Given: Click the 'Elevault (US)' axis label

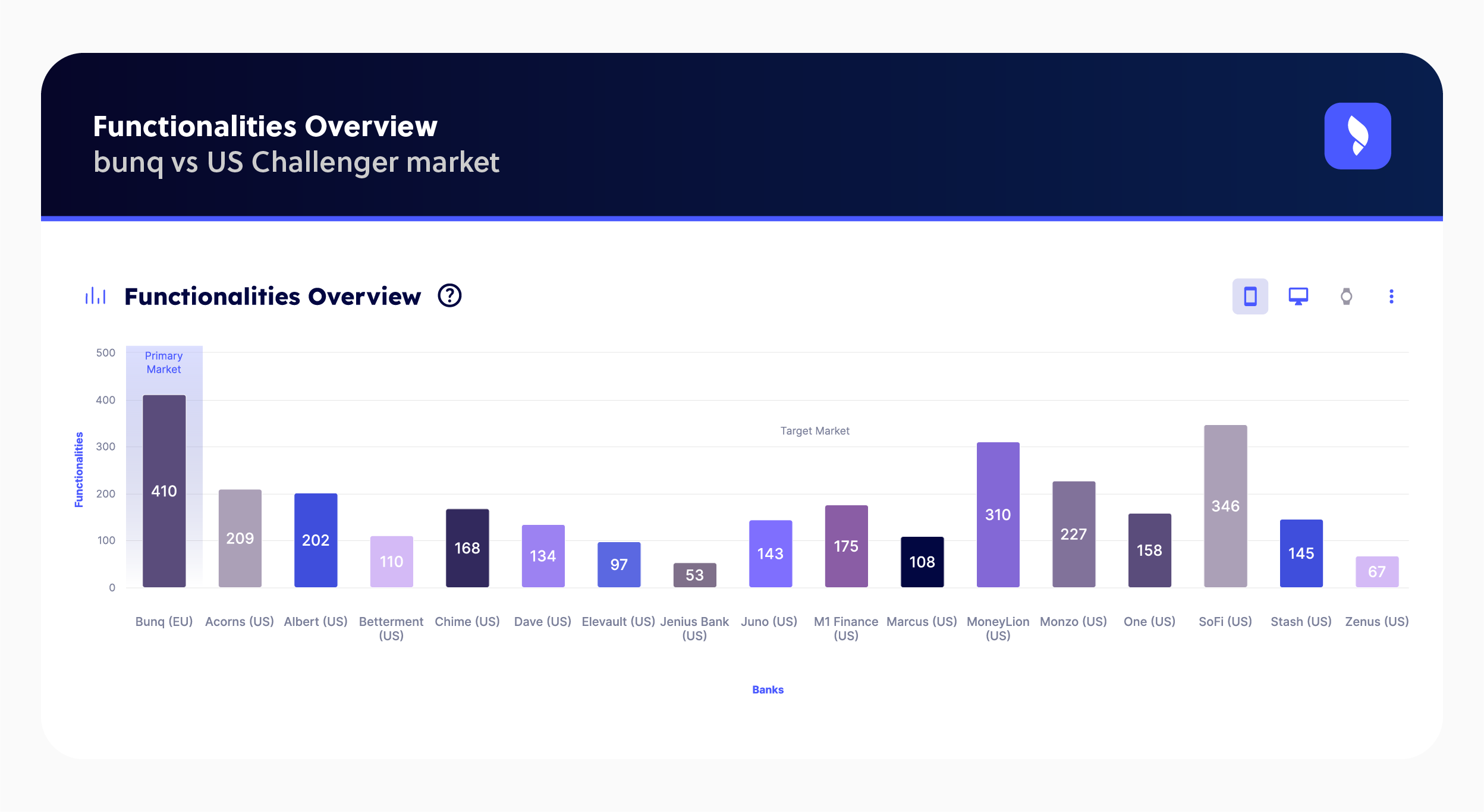Looking at the screenshot, I should (618, 622).
